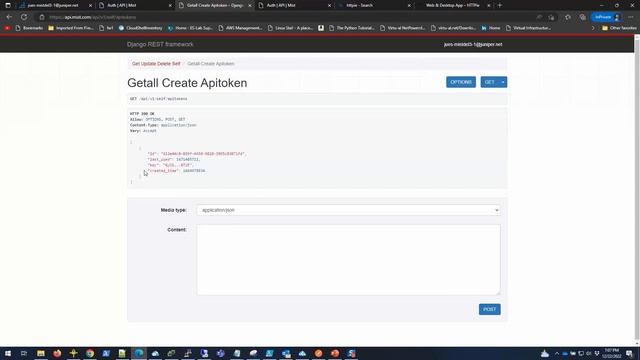Reload the page with the refresh icon
640x360 pixels.
pyautogui.click(x=24, y=17)
